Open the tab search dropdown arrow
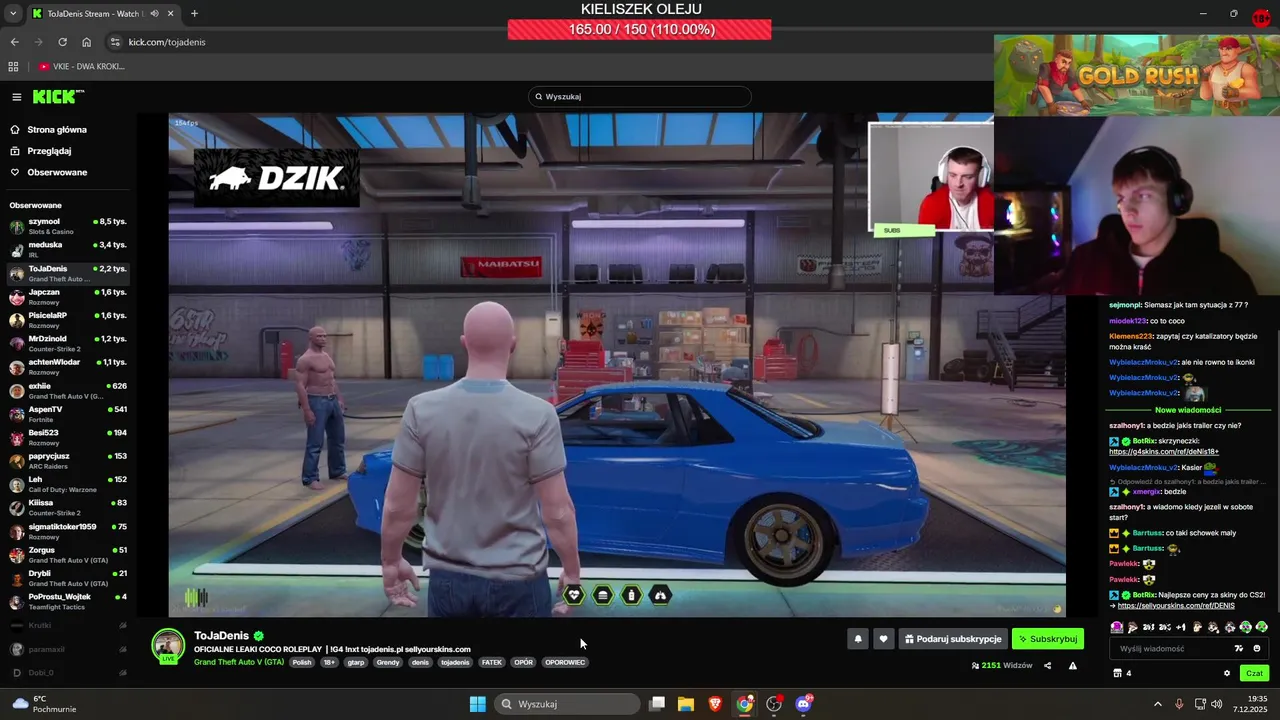 pyautogui.click(x=13, y=14)
